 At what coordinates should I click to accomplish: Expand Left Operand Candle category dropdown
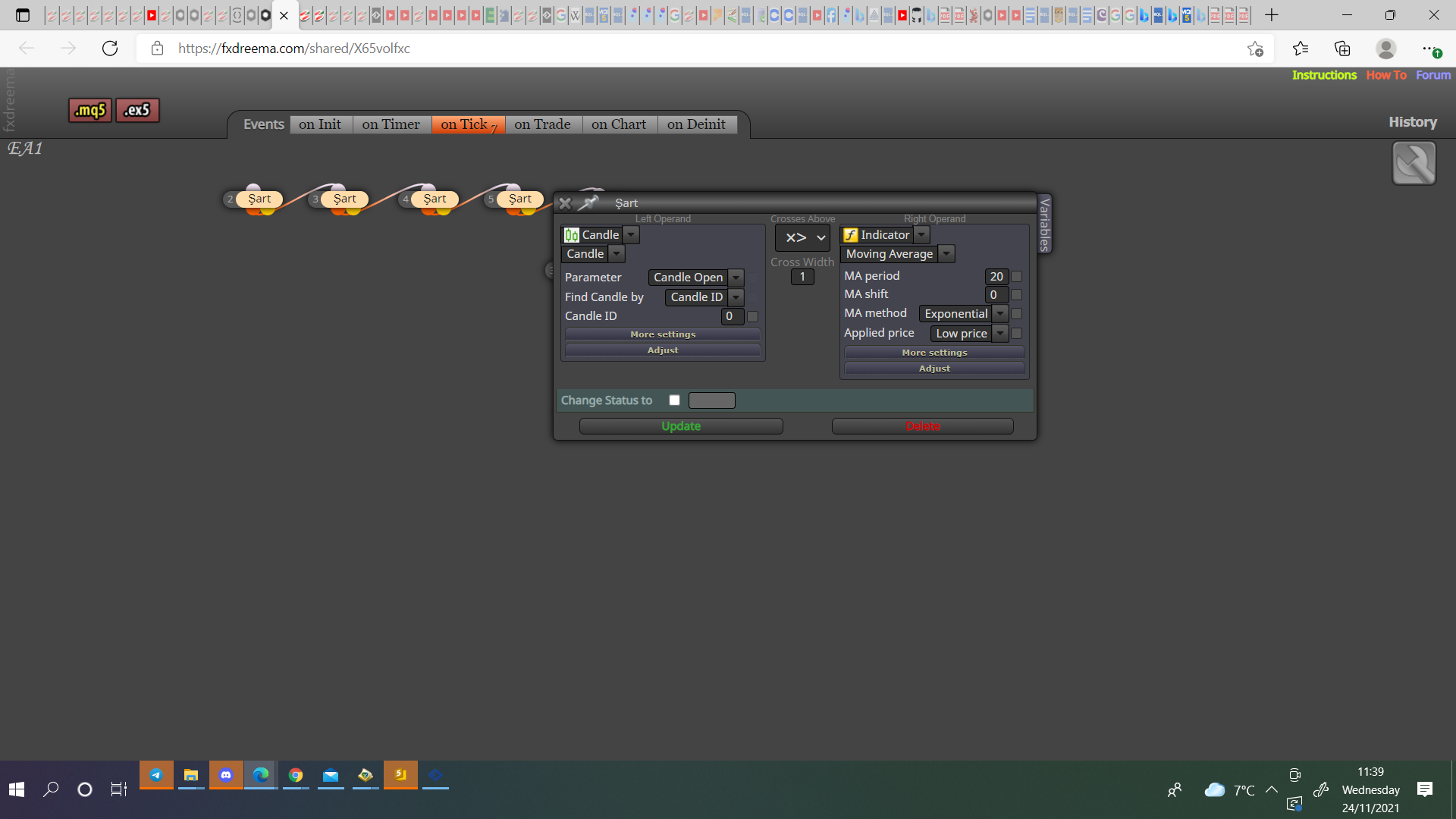point(631,235)
